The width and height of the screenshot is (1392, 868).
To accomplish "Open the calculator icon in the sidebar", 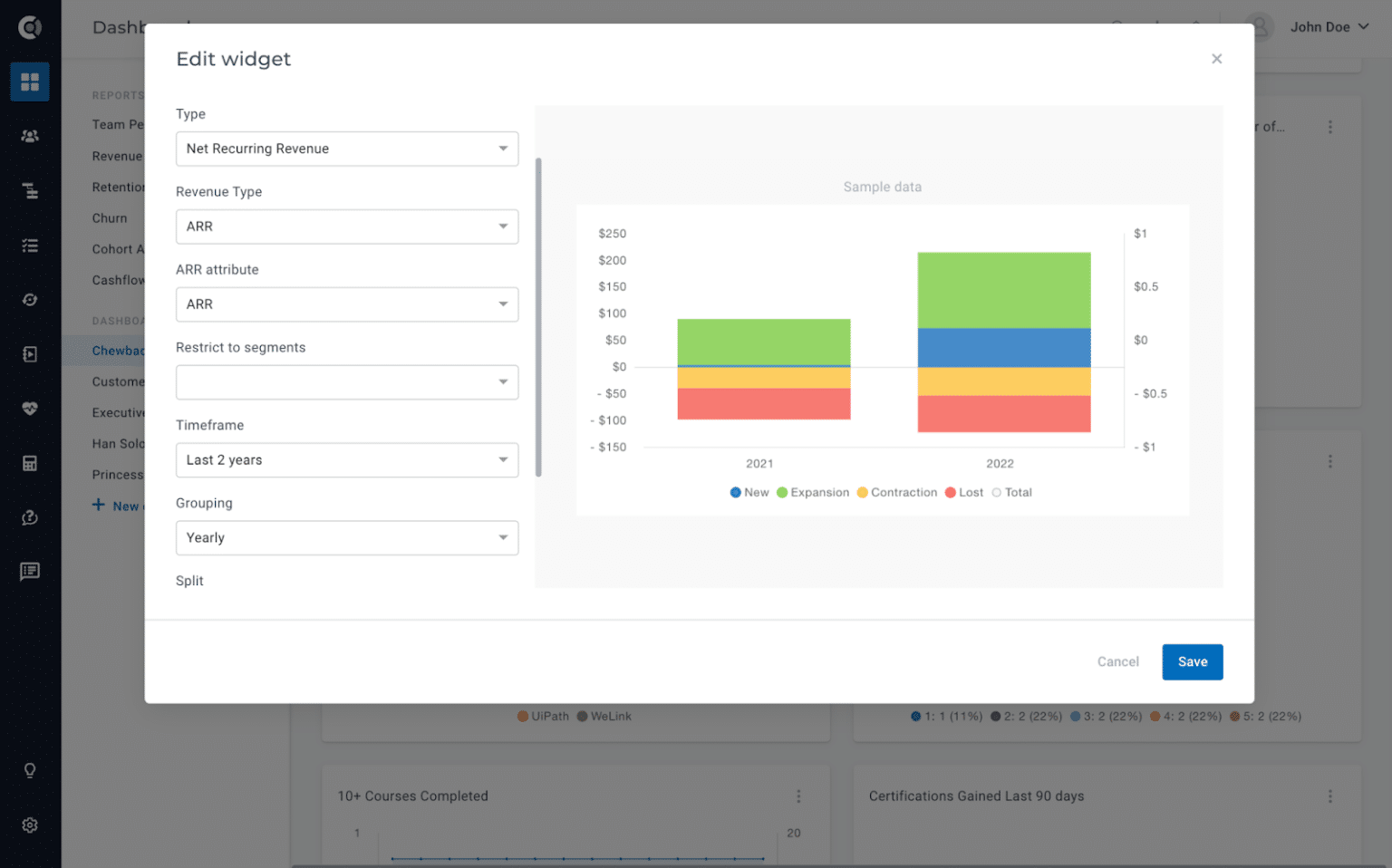I will tap(30, 463).
